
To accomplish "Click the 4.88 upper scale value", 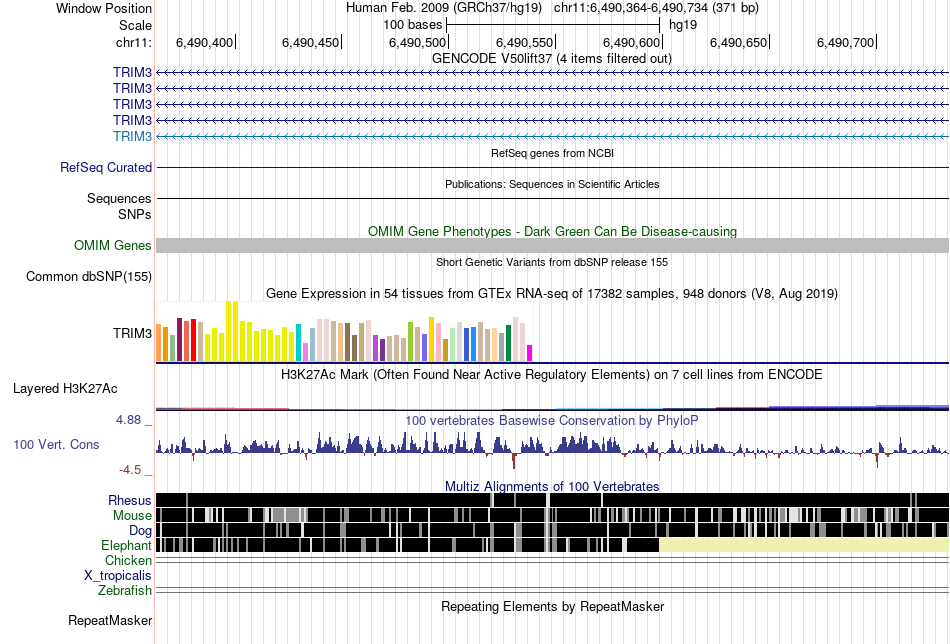I will point(128,420).
